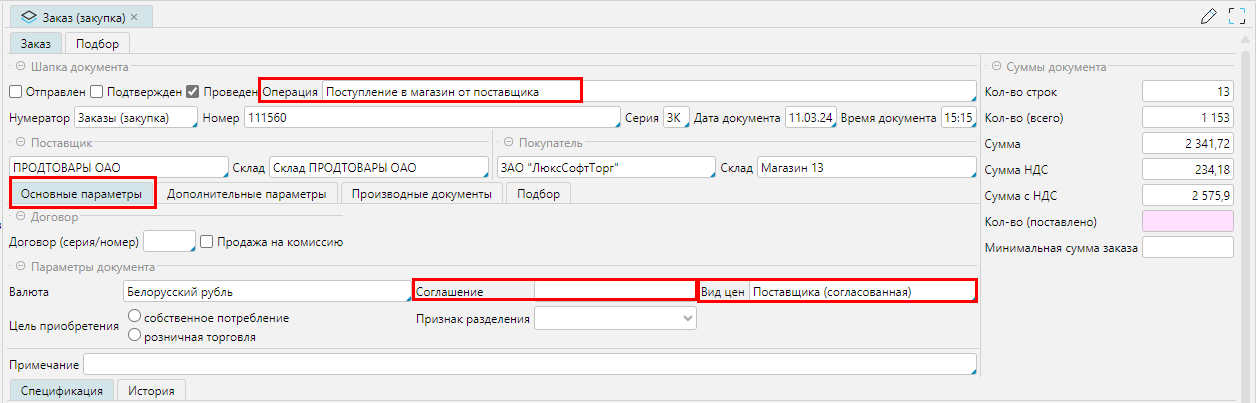The width and height of the screenshot is (1256, 403).
Task: Click the pencil edit icon
Action: point(1208,16)
